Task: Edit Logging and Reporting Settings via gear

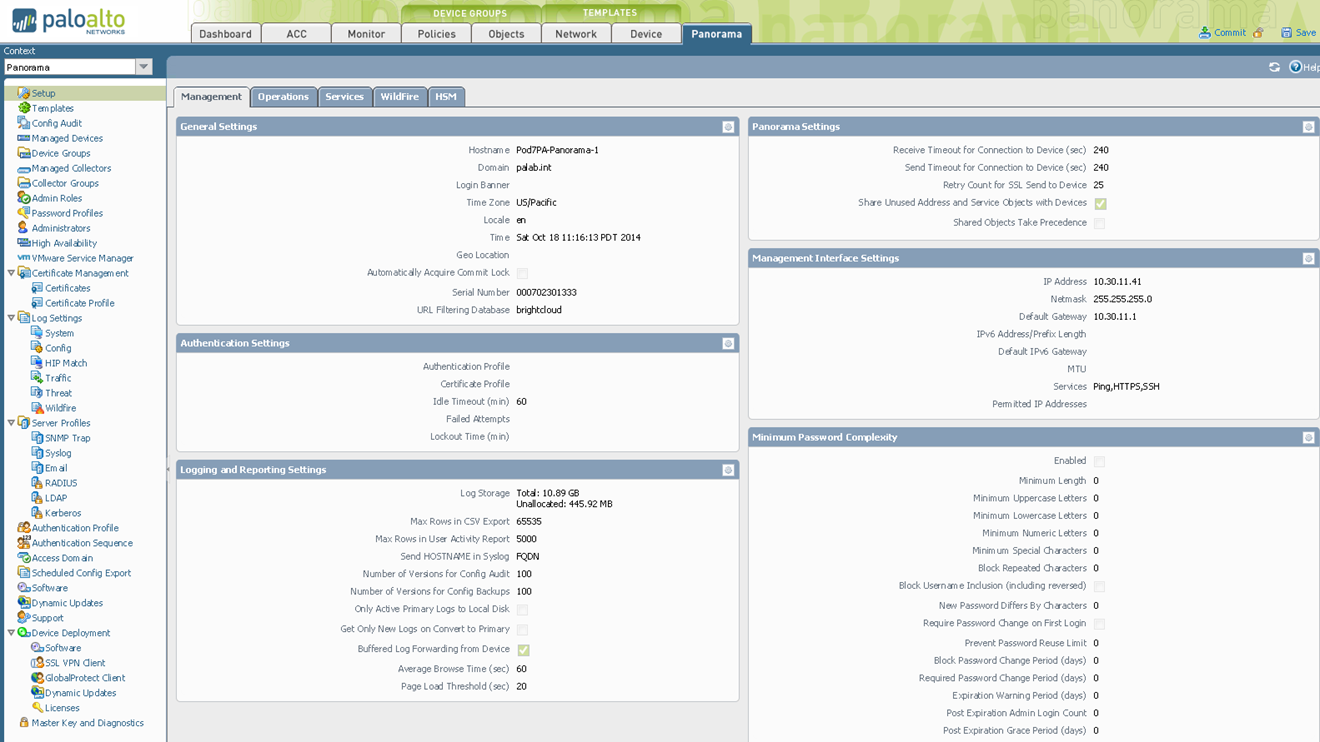Action: coord(728,470)
